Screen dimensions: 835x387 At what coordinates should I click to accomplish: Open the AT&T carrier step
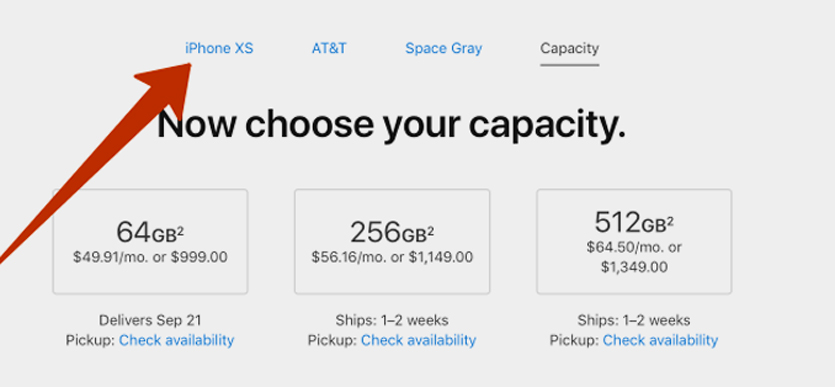coord(329,48)
